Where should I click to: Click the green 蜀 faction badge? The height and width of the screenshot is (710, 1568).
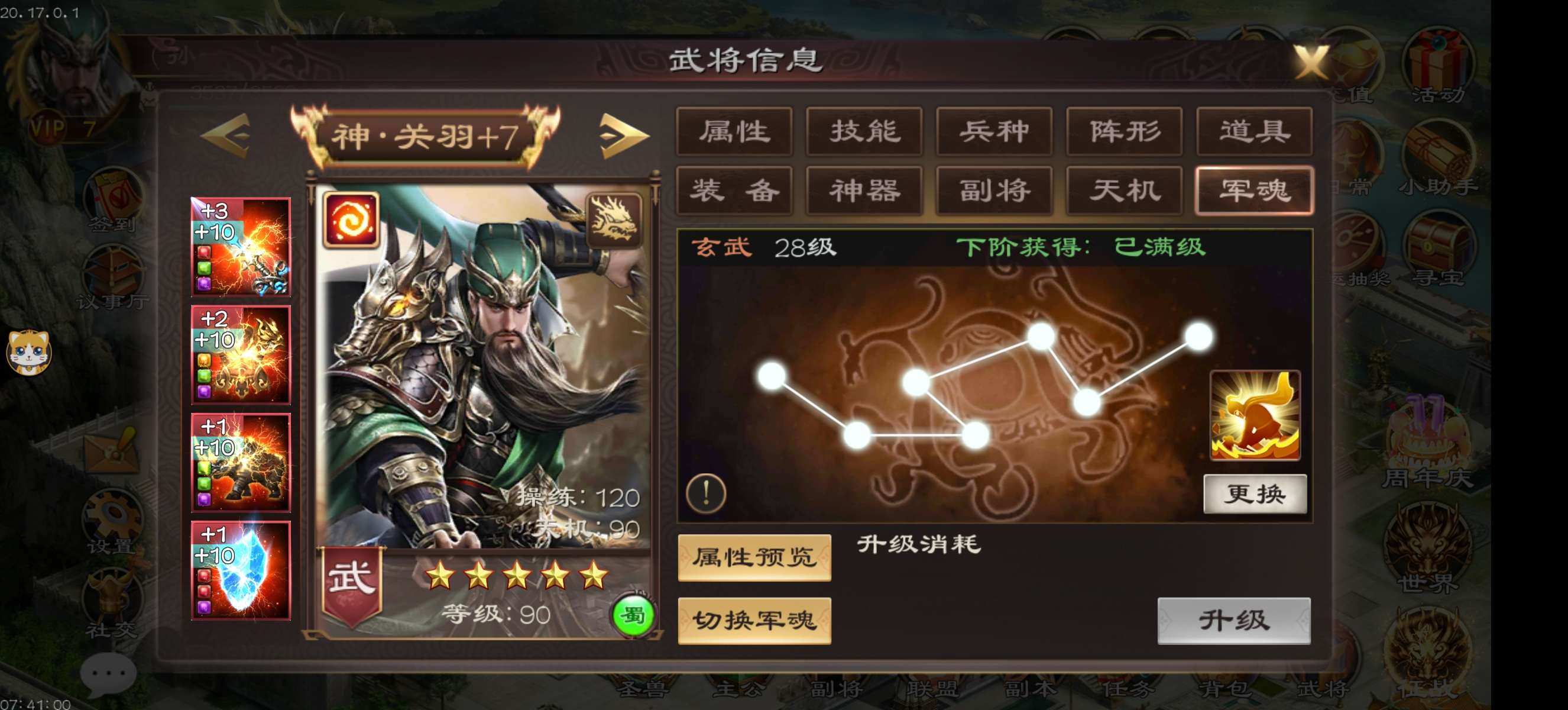coord(633,615)
